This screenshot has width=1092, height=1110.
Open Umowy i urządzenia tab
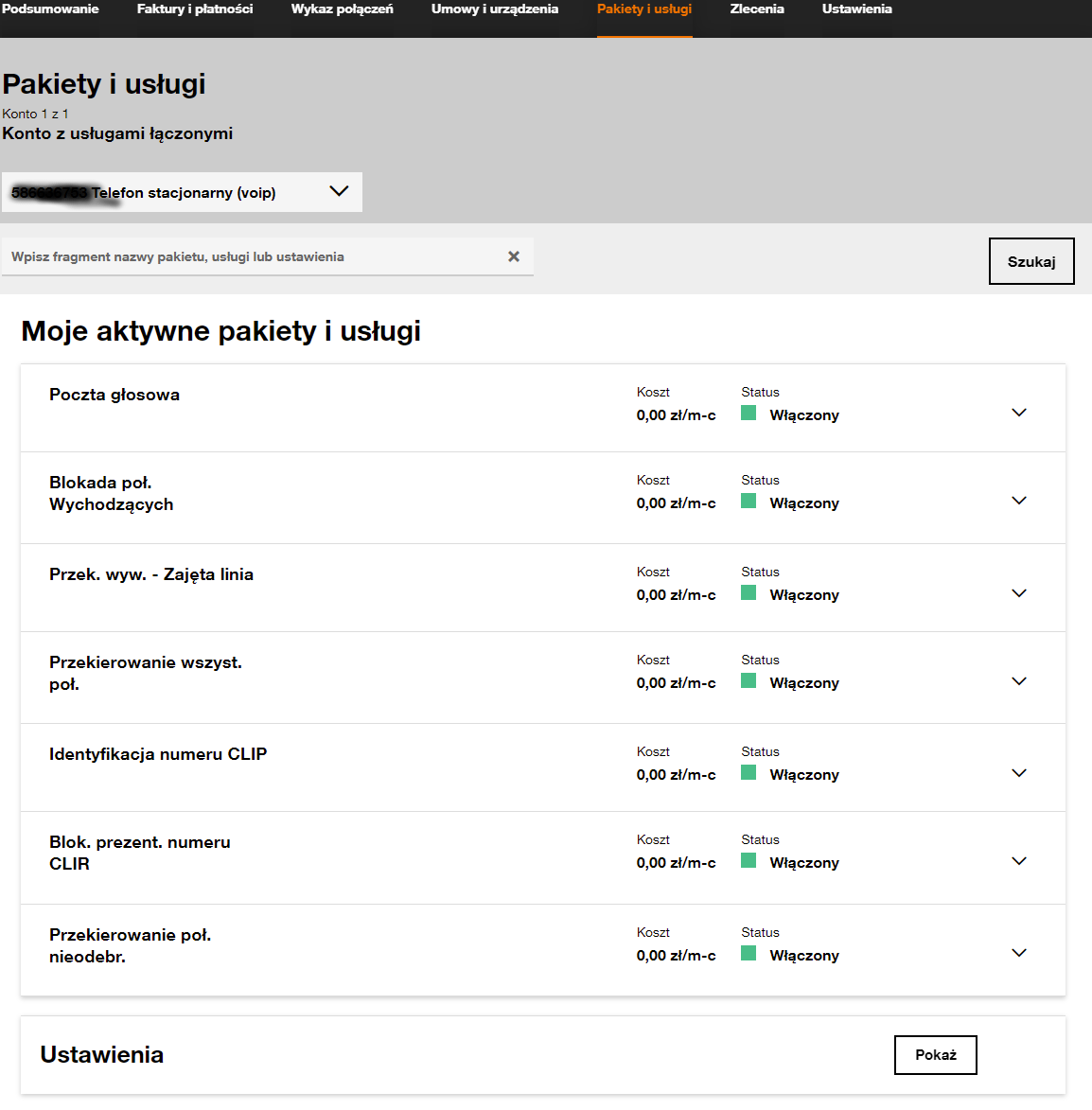495,9
